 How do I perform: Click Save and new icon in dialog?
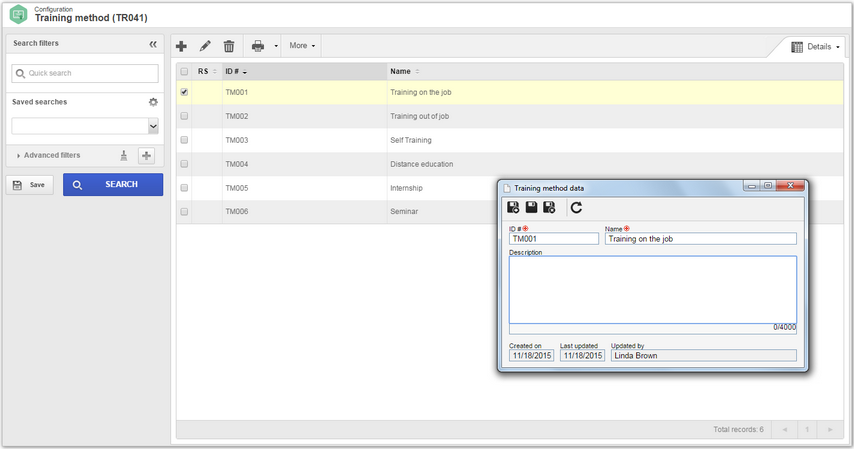(x=513, y=208)
